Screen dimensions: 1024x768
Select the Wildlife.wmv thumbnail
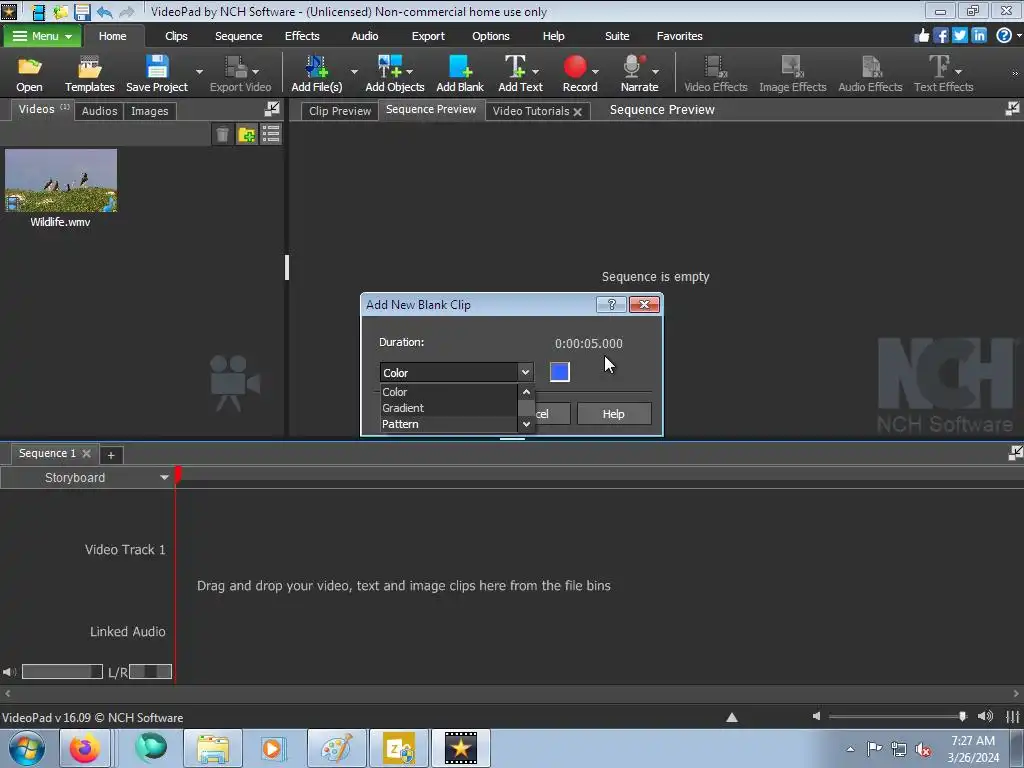click(61, 180)
